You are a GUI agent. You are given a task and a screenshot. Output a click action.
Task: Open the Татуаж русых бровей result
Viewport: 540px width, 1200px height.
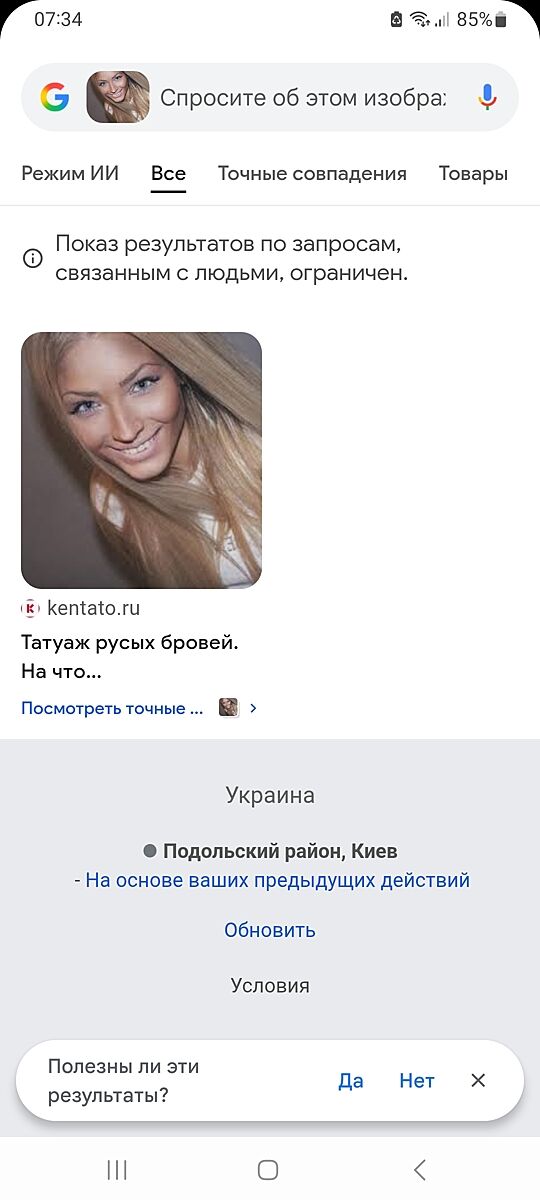point(130,656)
